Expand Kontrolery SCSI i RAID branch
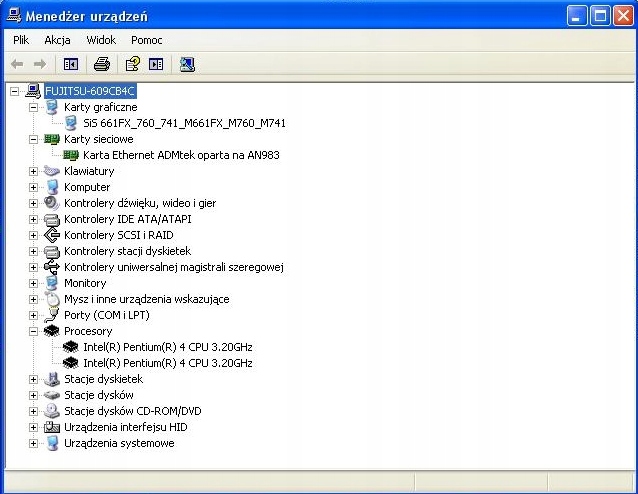638x494 pixels. tap(33, 236)
